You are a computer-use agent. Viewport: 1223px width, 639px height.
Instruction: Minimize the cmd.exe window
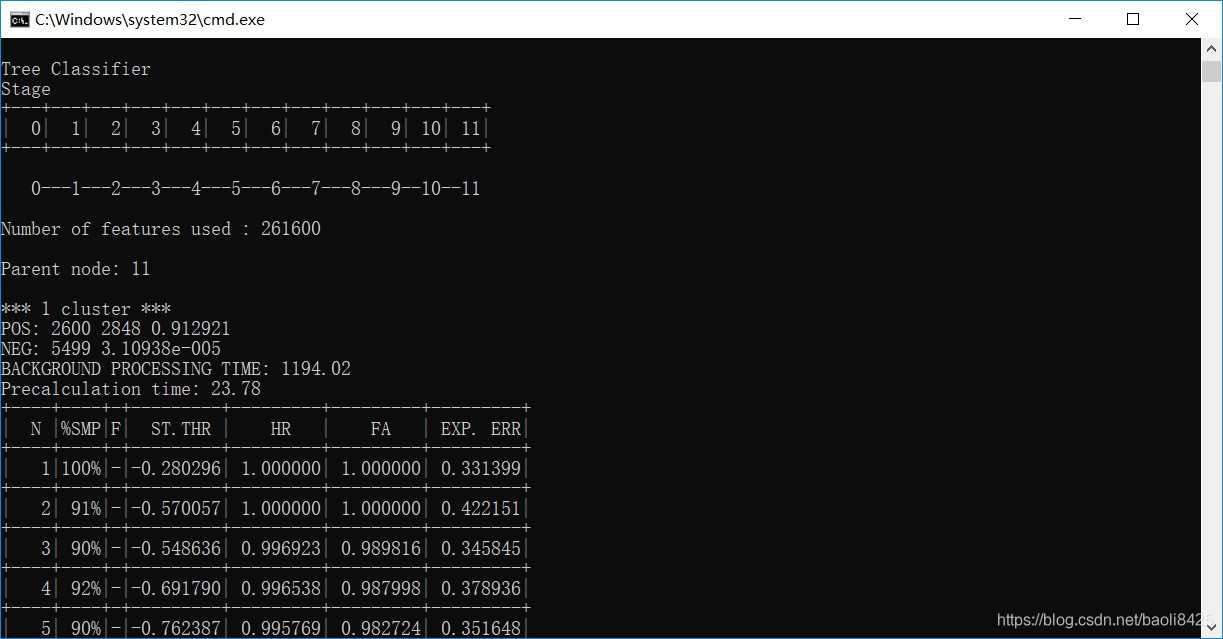coord(1075,19)
